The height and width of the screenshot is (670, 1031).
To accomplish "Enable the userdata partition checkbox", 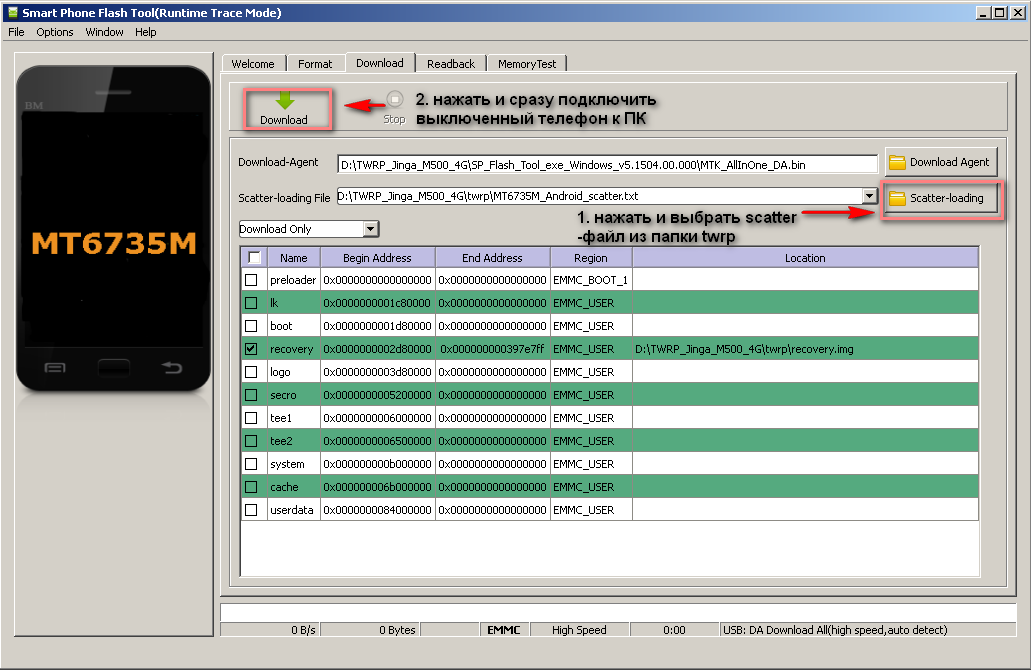I will [x=251, y=510].
